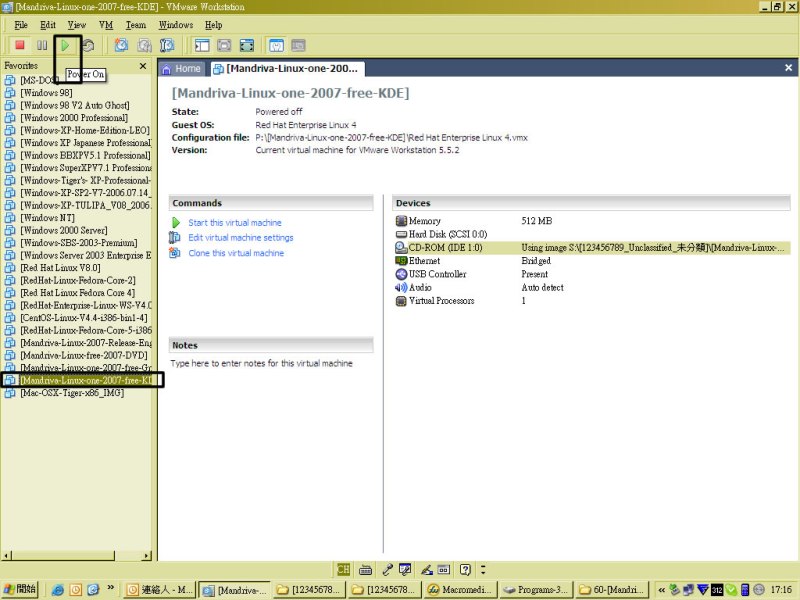Open the 60-[Mandri... folder taskbar button
Image resolution: width=800 pixels, height=600 pixels.
611,590
